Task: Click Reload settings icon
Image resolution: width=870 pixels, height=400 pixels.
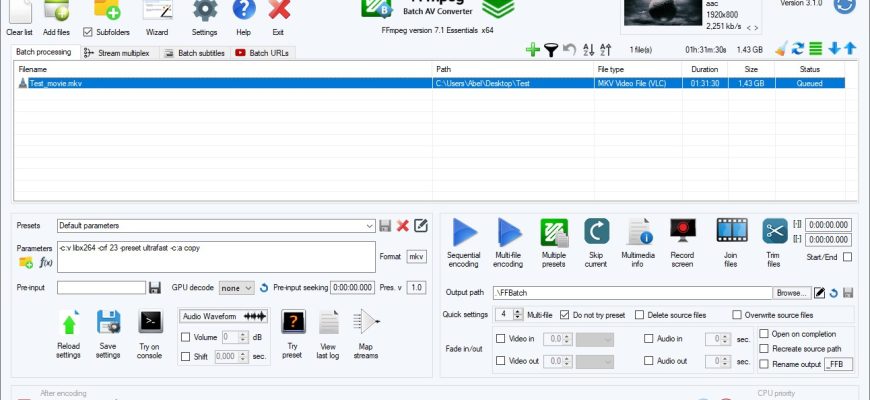Action: point(69,323)
